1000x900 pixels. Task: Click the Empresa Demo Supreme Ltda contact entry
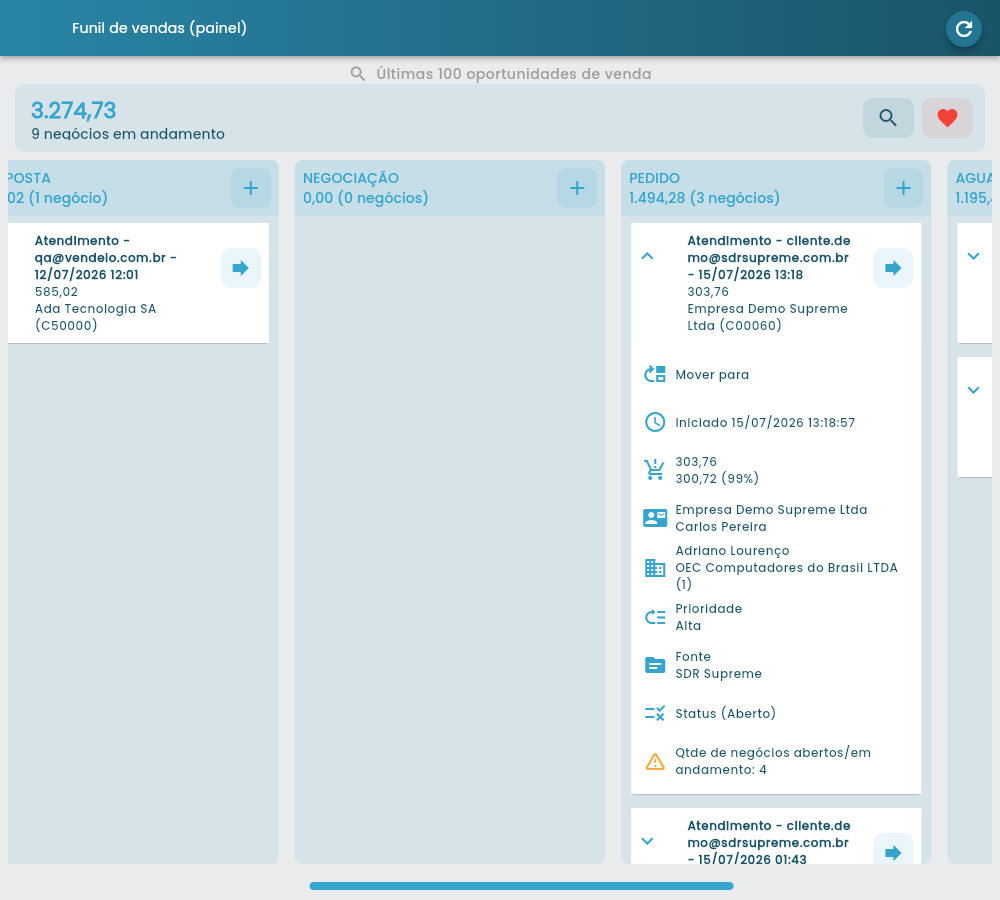776,518
